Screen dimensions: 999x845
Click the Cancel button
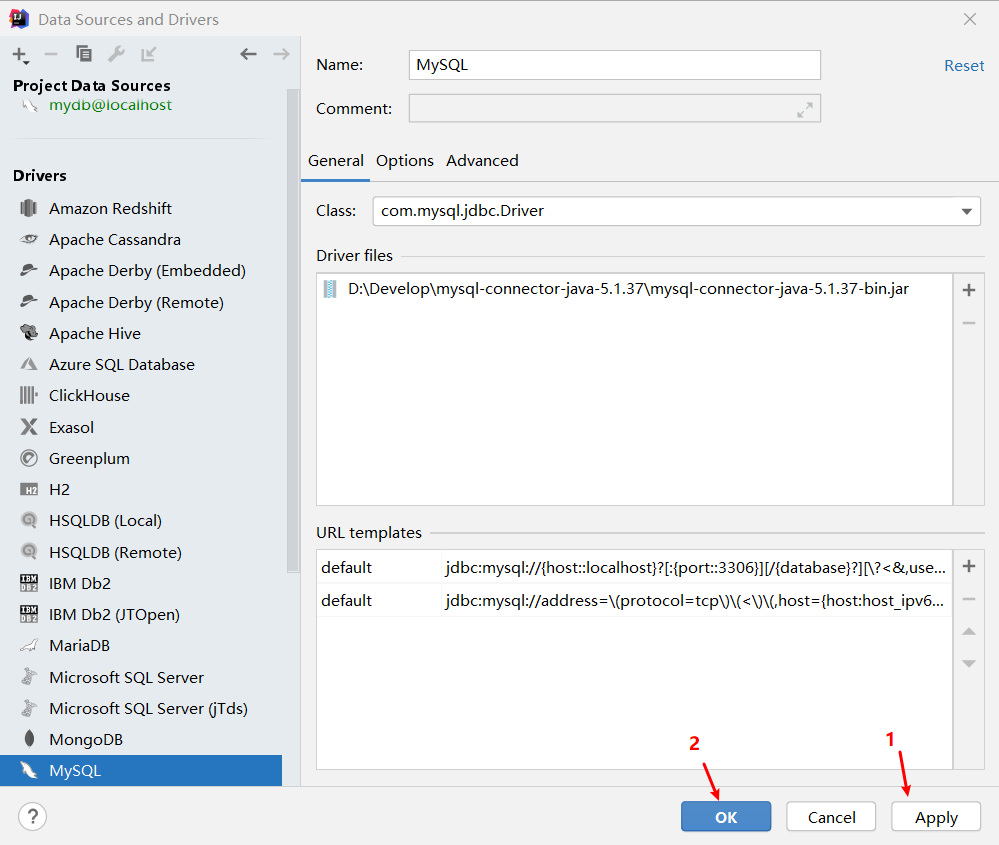coord(831,816)
